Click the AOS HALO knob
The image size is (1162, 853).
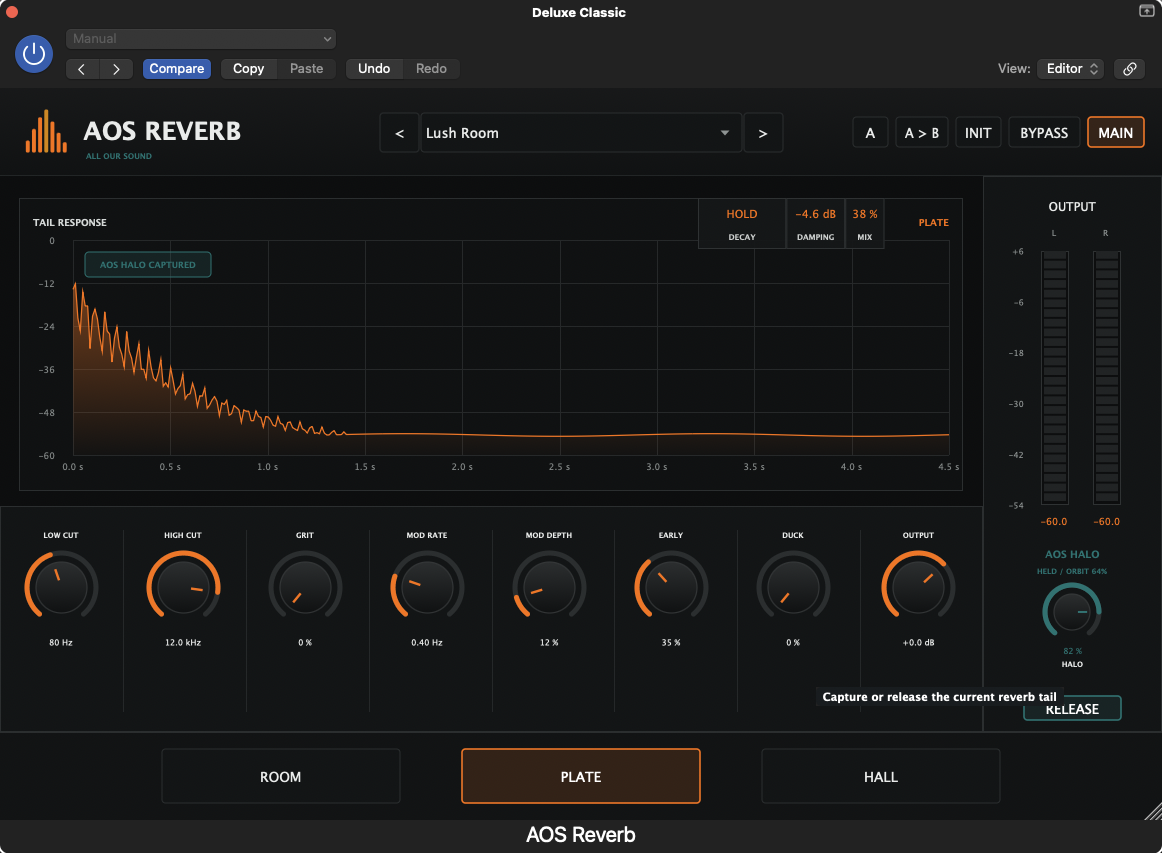[x=1072, y=612]
